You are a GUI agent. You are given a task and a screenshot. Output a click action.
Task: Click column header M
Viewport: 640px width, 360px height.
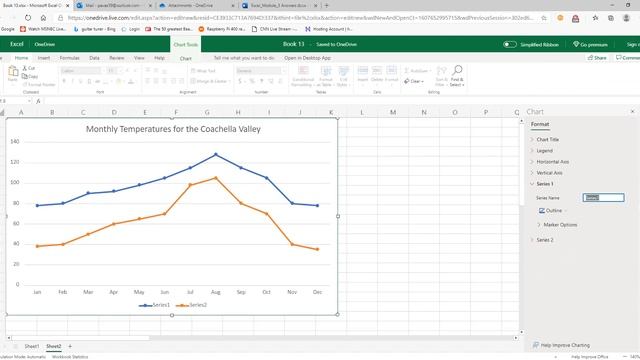point(393,112)
